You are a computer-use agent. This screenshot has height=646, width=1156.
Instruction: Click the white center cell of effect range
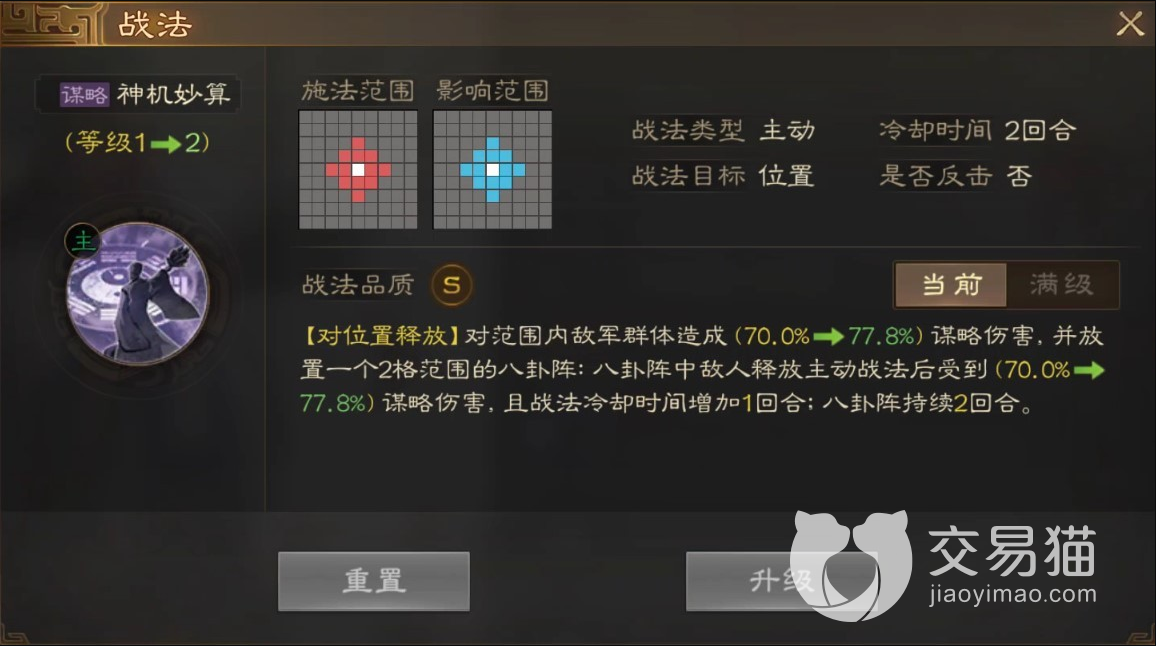[492, 170]
